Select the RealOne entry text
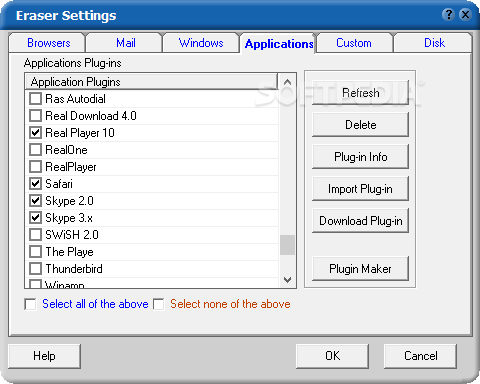The image size is (480, 384). [66, 150]
